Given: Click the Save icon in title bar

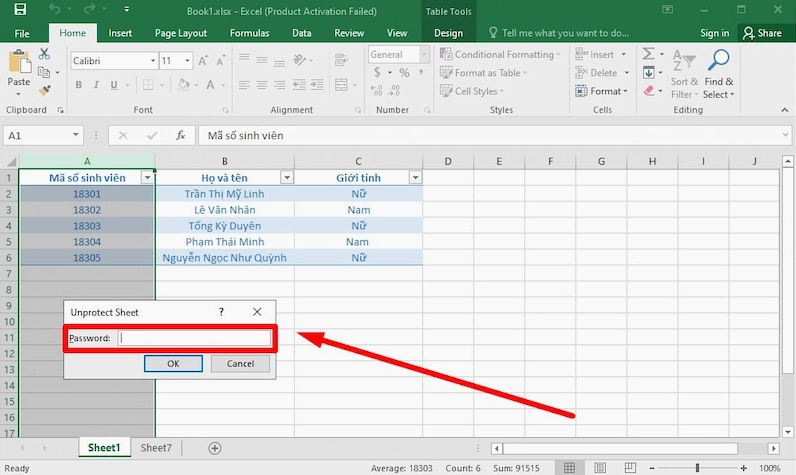Looking at the screenshot, I should click(x=20, y=9).
